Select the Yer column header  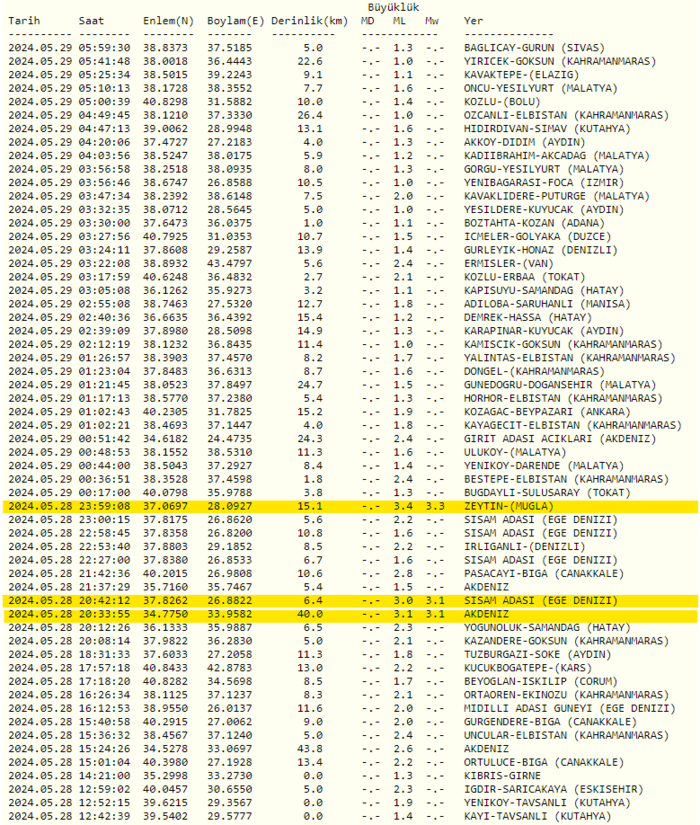473,21
